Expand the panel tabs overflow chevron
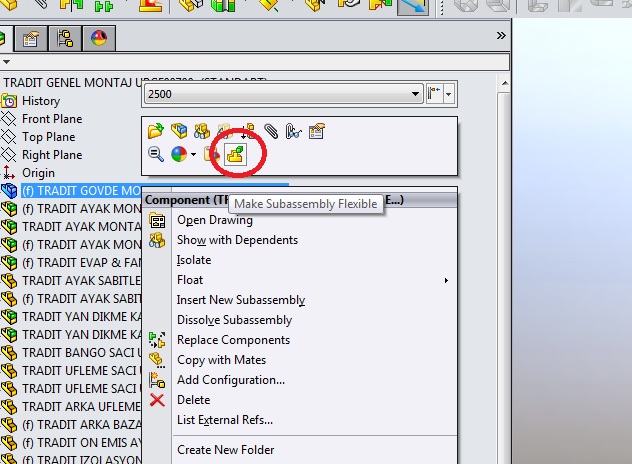 click(500, 35)
